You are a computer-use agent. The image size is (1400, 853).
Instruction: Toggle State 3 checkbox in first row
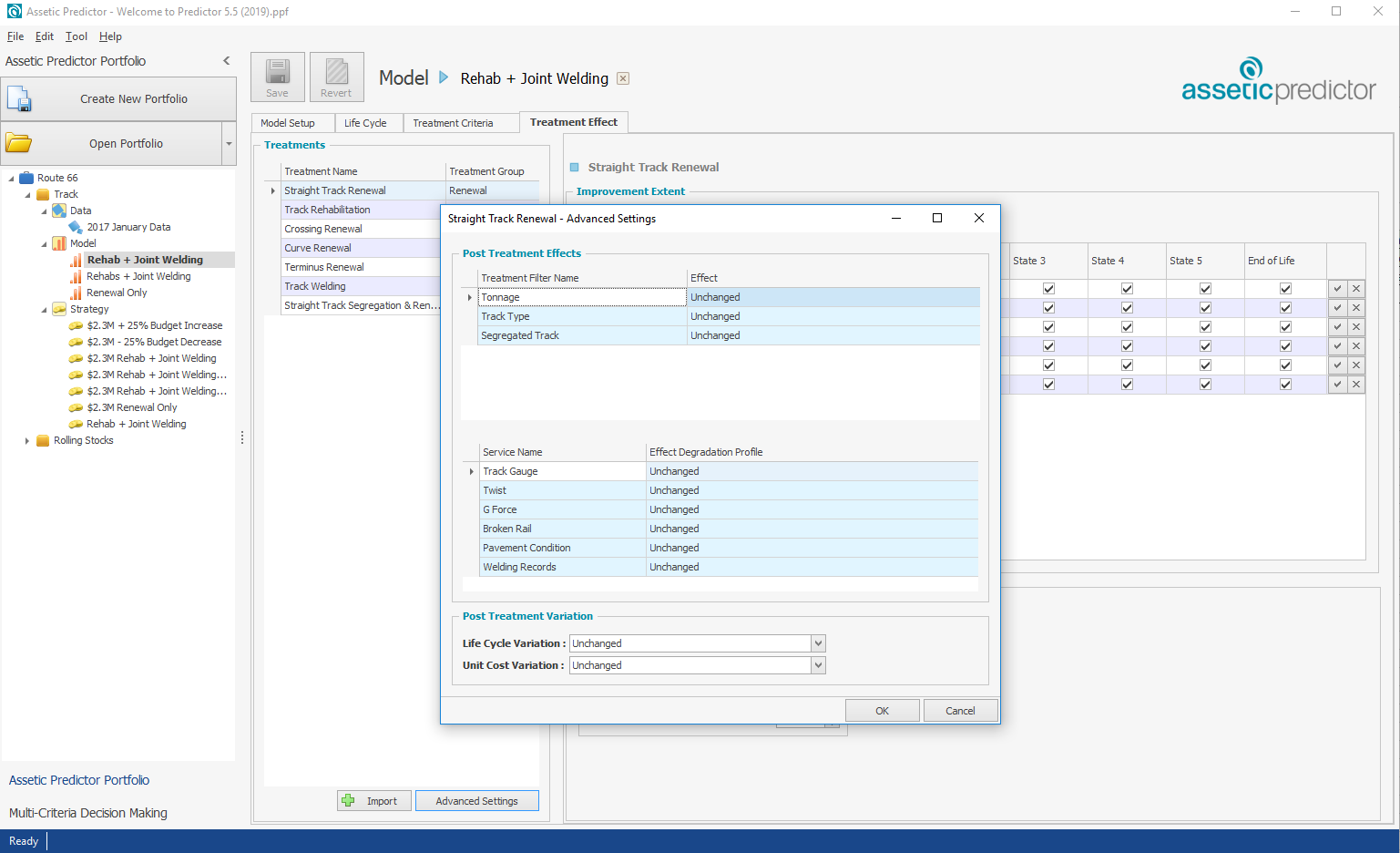click(1048, 289)
